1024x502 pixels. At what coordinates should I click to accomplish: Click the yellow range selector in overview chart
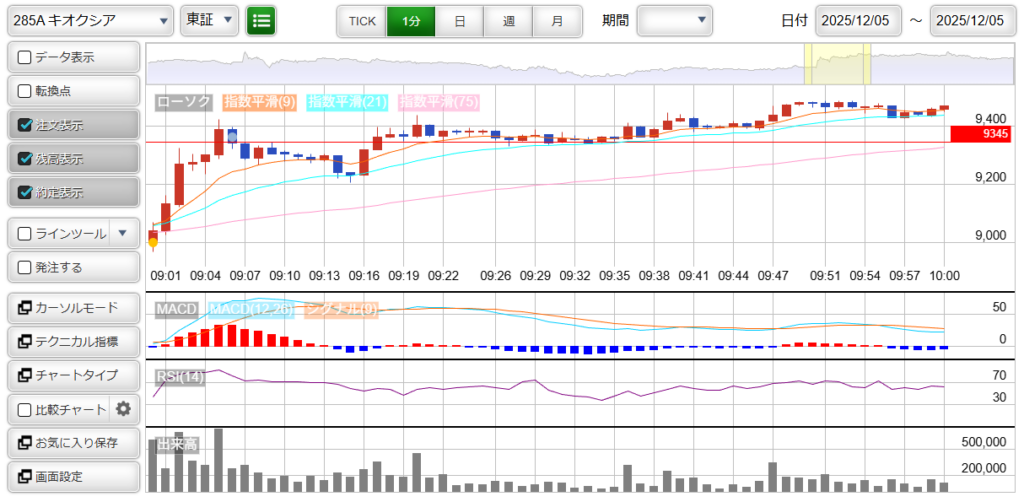pos(837,64)
